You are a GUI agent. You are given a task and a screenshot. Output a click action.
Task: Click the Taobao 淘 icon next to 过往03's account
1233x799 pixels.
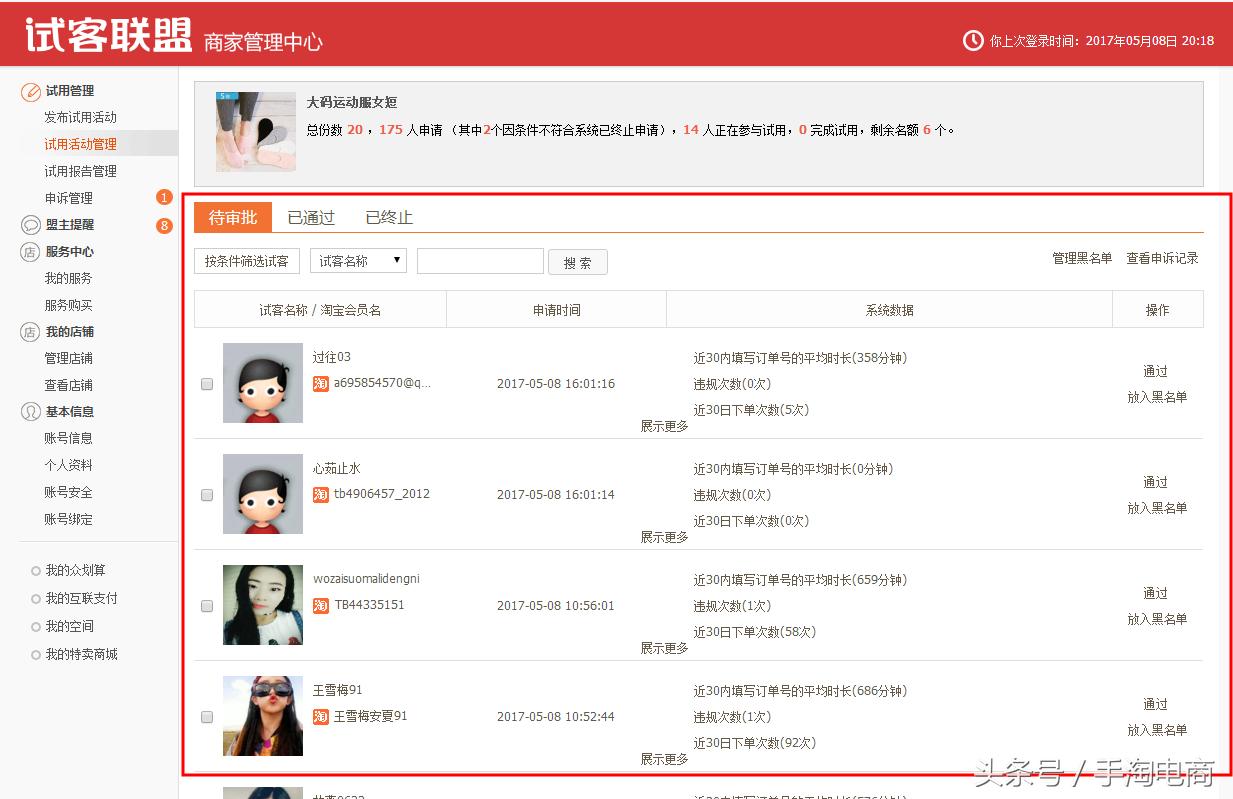(x=320, y=383)
